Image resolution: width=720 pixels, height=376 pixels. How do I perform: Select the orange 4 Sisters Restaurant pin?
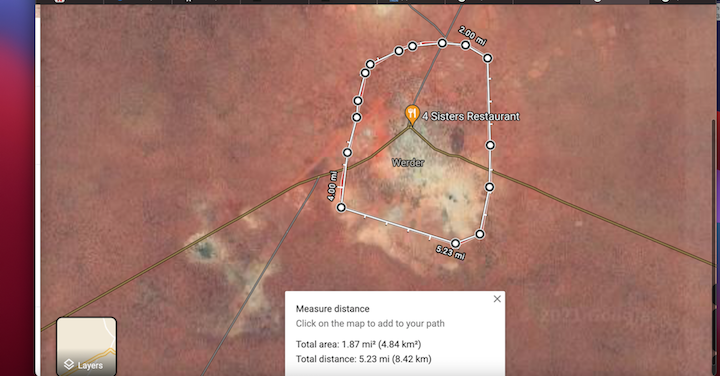[x=412, y=115]
